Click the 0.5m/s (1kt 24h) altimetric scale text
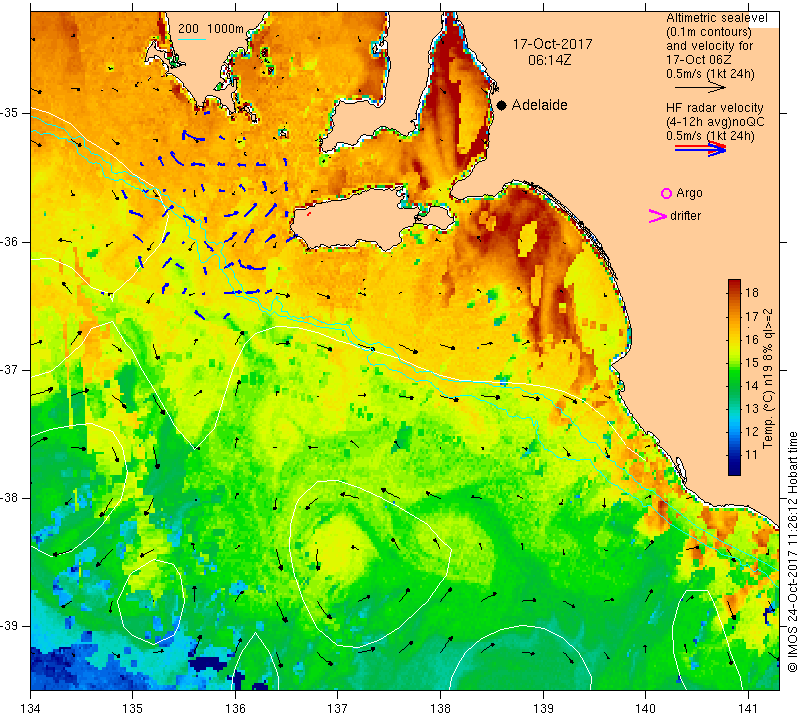 [x=710, y=74]
